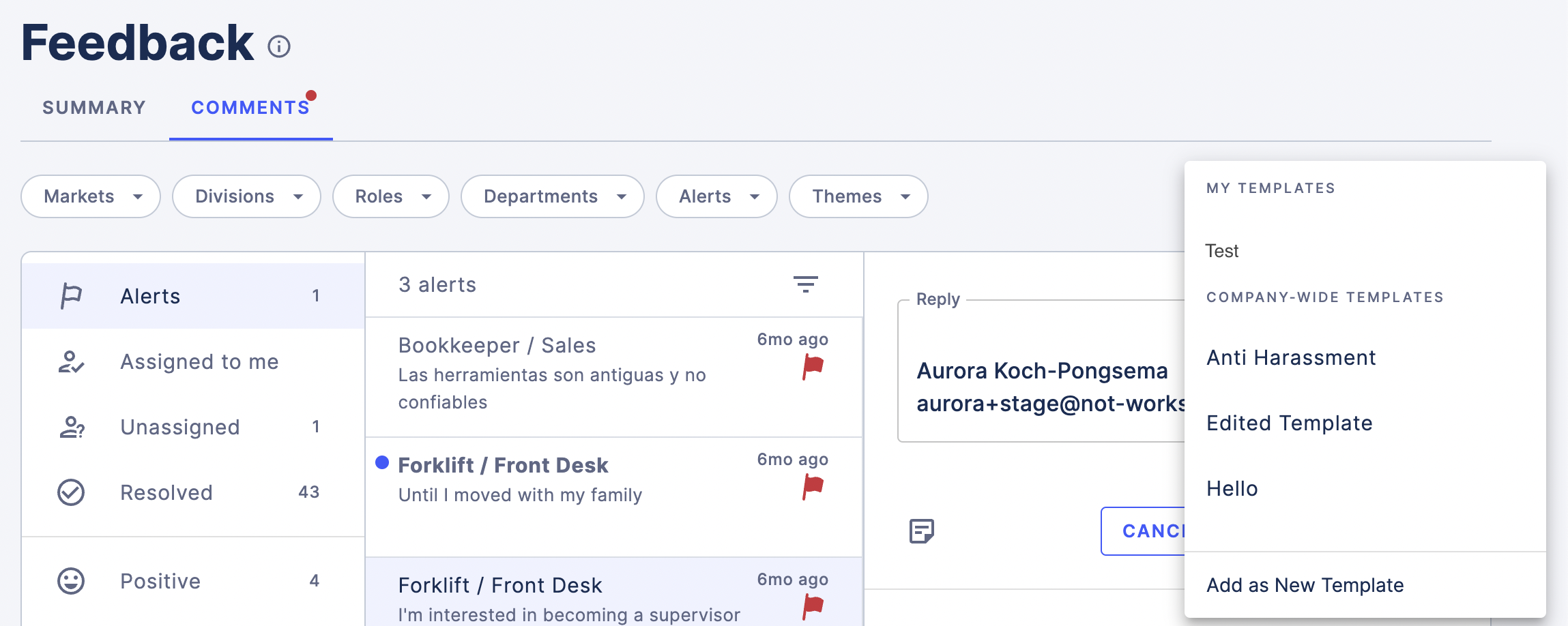
Task: Click the info icon beside Feedback title
Action: (x=278, y=46)
